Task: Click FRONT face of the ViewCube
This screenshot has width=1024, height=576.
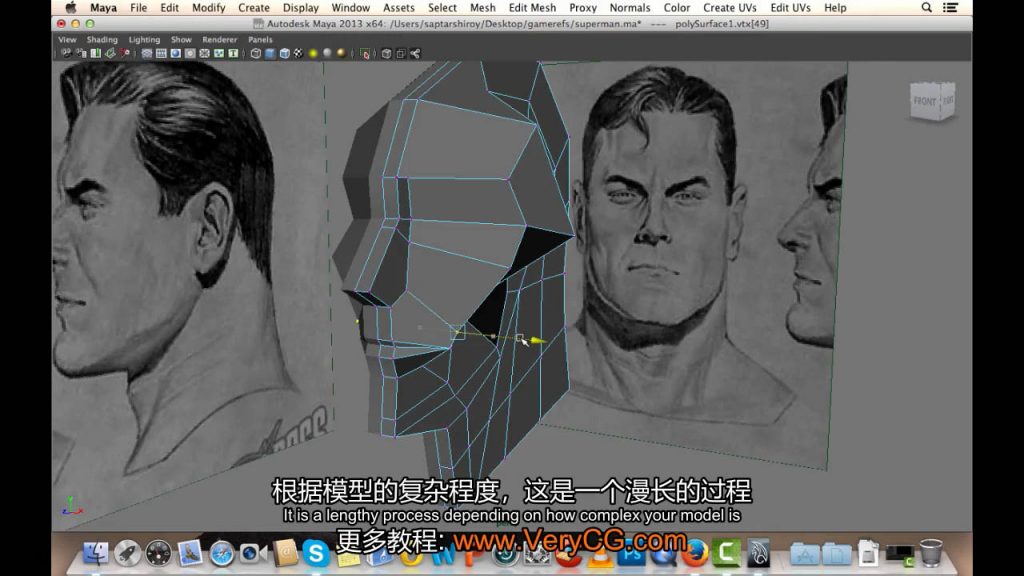Action: pyautogui.click(x=925, y=101)
